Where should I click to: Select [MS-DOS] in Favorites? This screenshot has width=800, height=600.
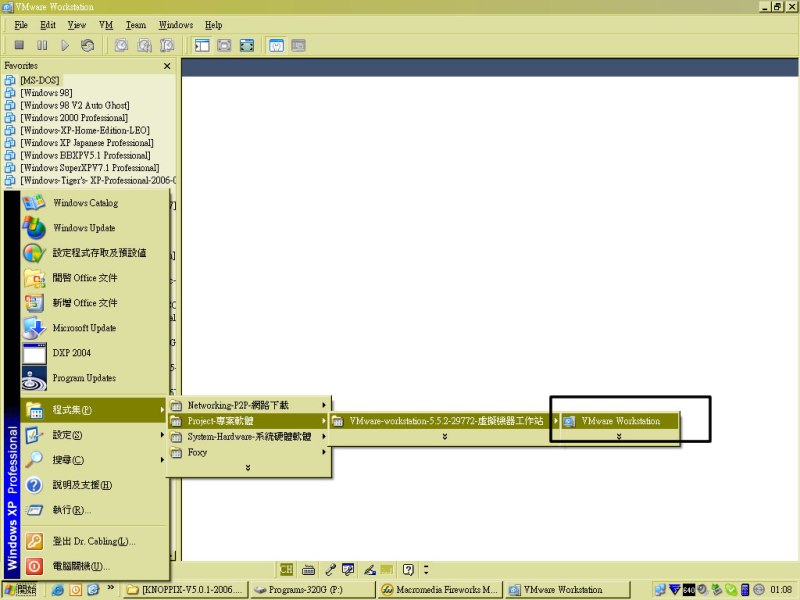(40, 80)
